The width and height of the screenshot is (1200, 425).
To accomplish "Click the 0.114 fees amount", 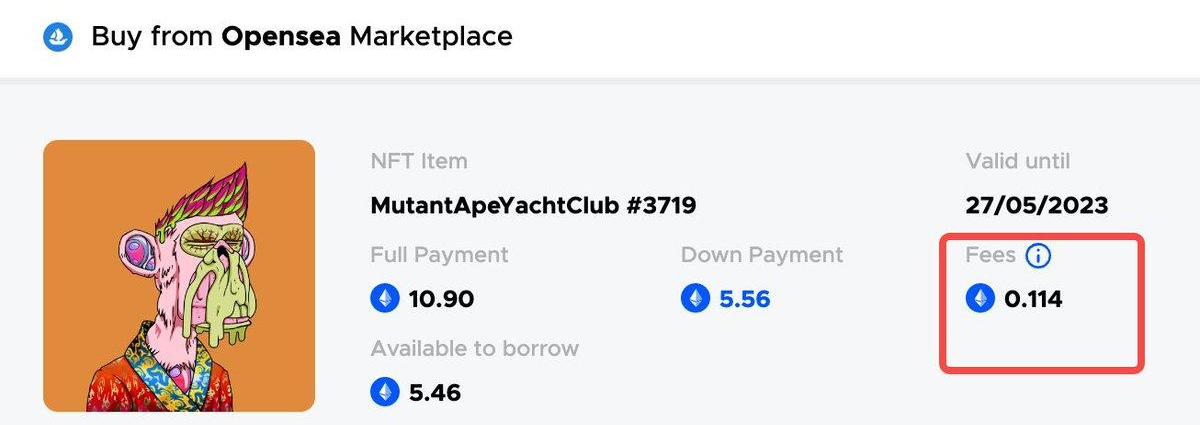I will [1033, 298].
